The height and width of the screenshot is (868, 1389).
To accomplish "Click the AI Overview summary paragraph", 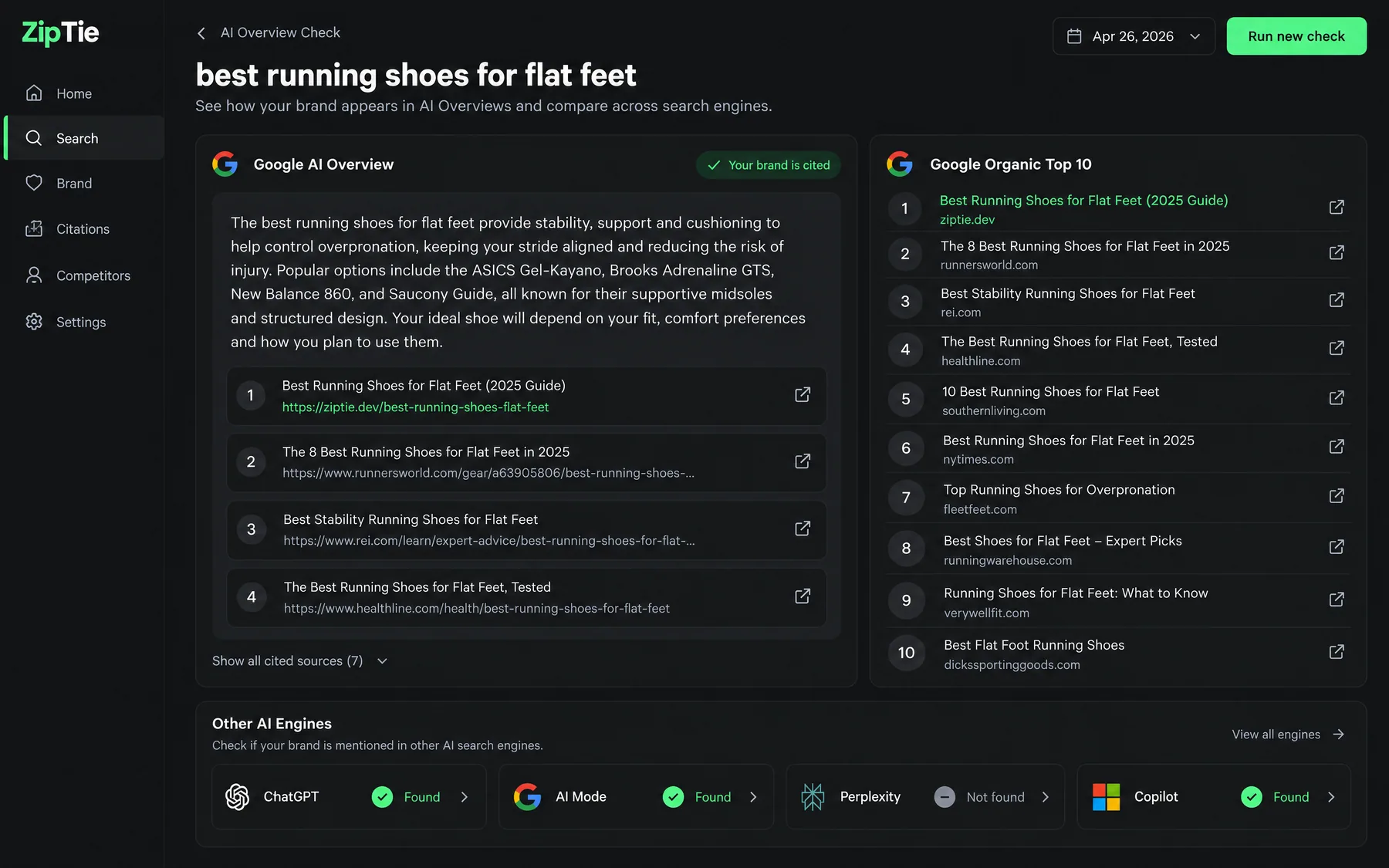I will (518, 282).
